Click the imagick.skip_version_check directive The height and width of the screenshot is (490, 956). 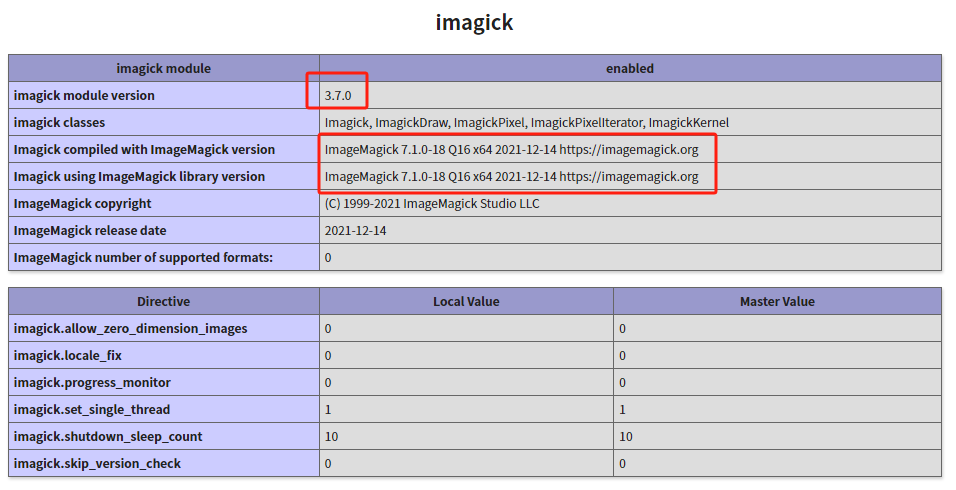coord(97,463)
